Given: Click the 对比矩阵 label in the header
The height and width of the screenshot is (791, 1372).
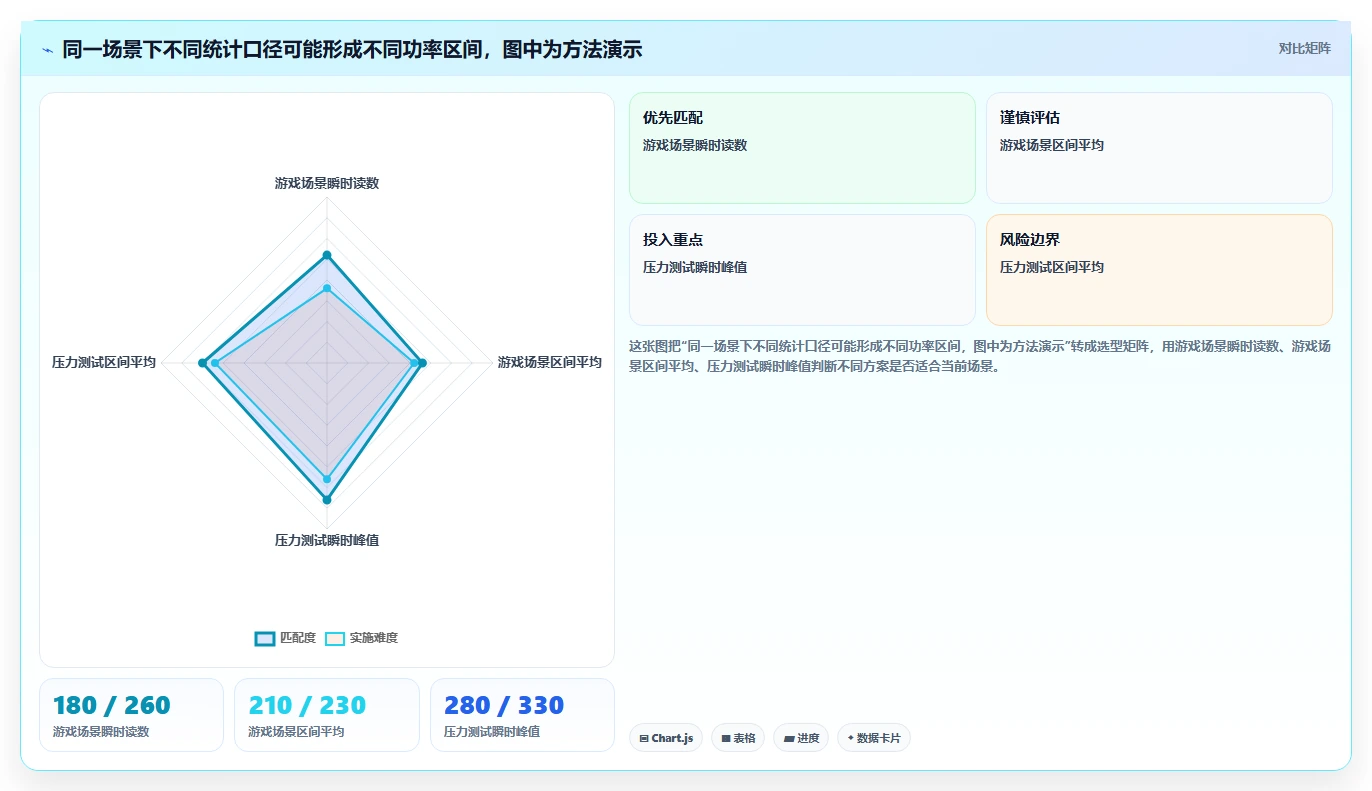Looking at the screenshot, I should click(x=1304, y=48).
